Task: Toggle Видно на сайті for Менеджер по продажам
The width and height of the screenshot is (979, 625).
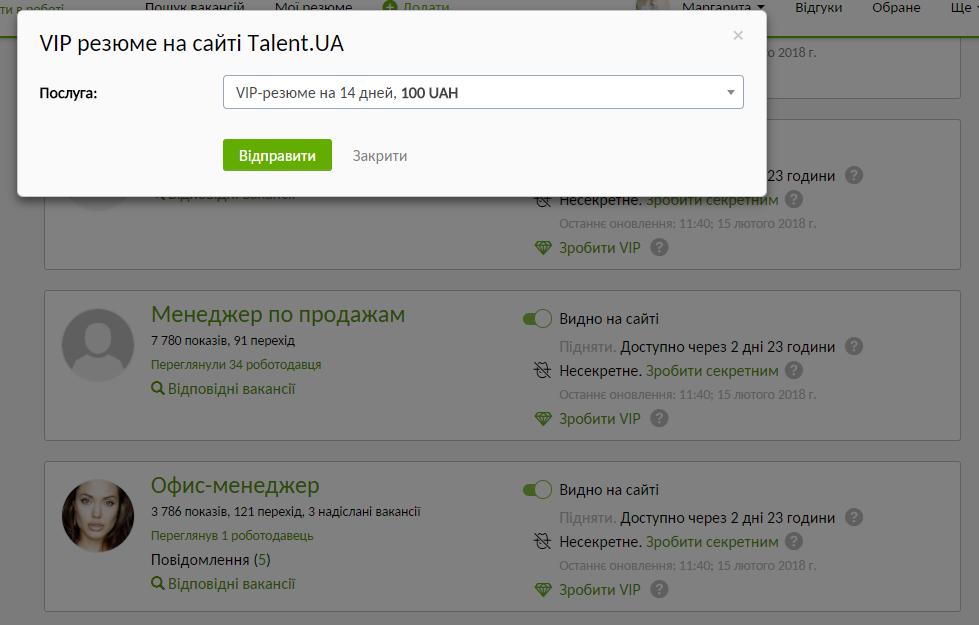Action: (x=537, y=319)
